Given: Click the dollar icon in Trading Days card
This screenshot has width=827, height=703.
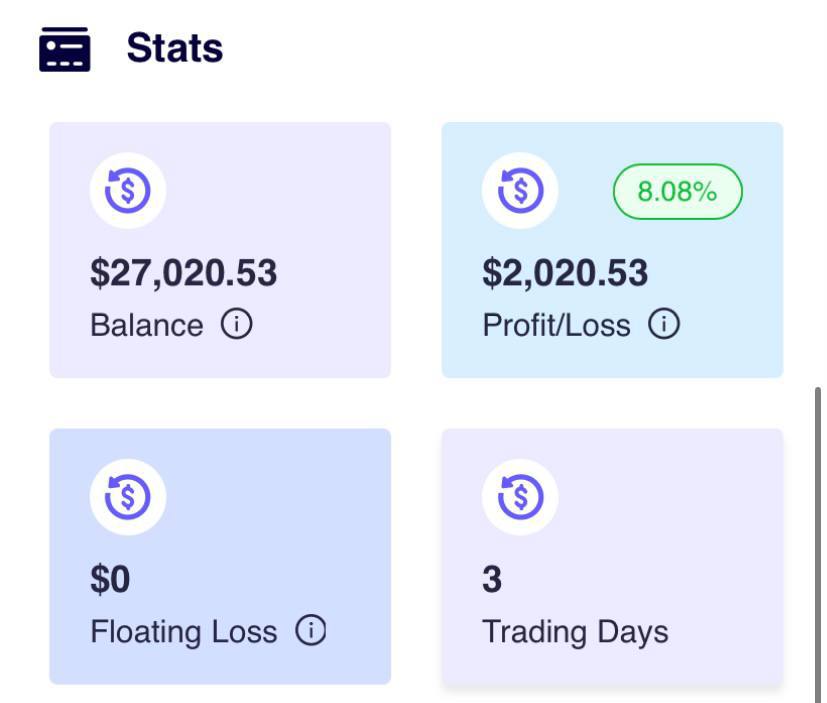Looking at the screenshot, I should 520,497.
